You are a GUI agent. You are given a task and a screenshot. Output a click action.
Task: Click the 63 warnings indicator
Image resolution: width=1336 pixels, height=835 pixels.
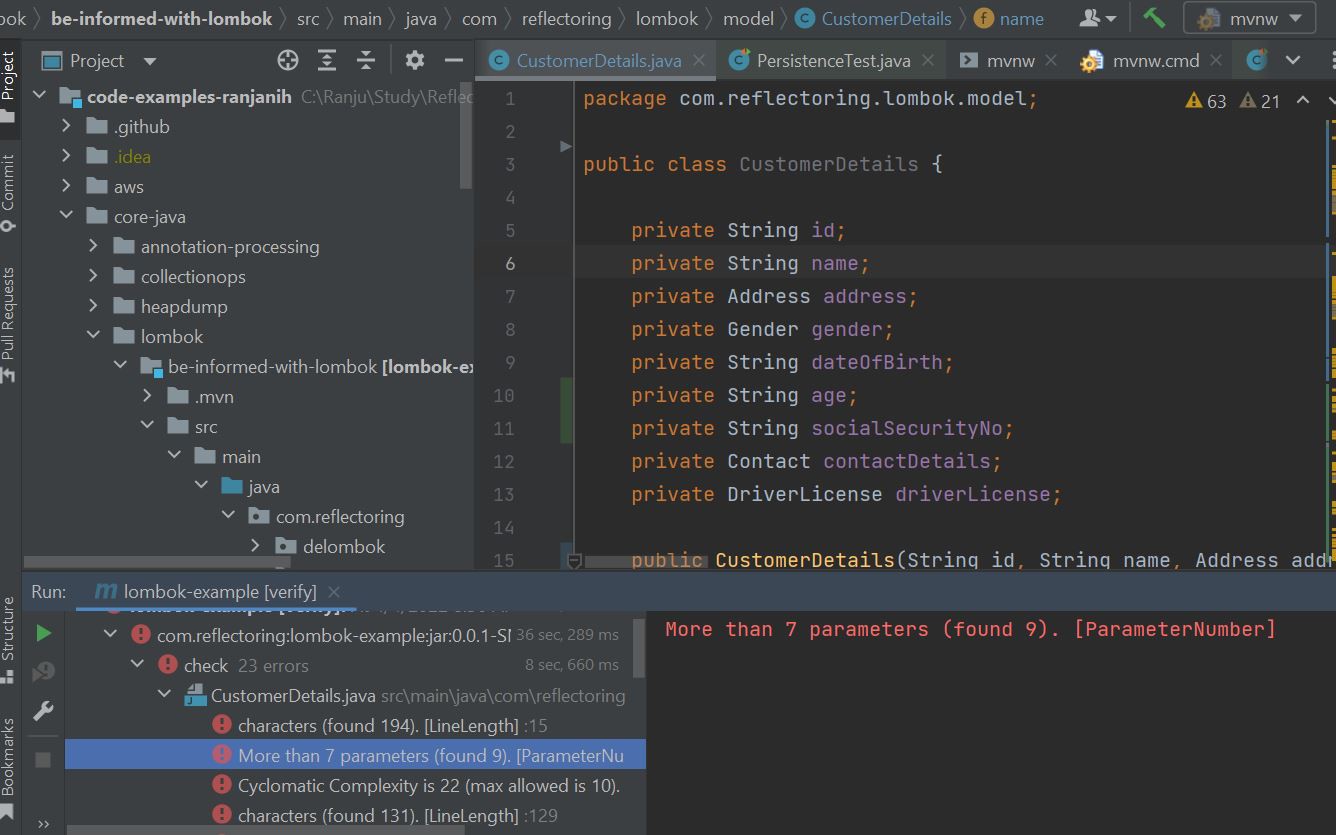coord(1206,100)
